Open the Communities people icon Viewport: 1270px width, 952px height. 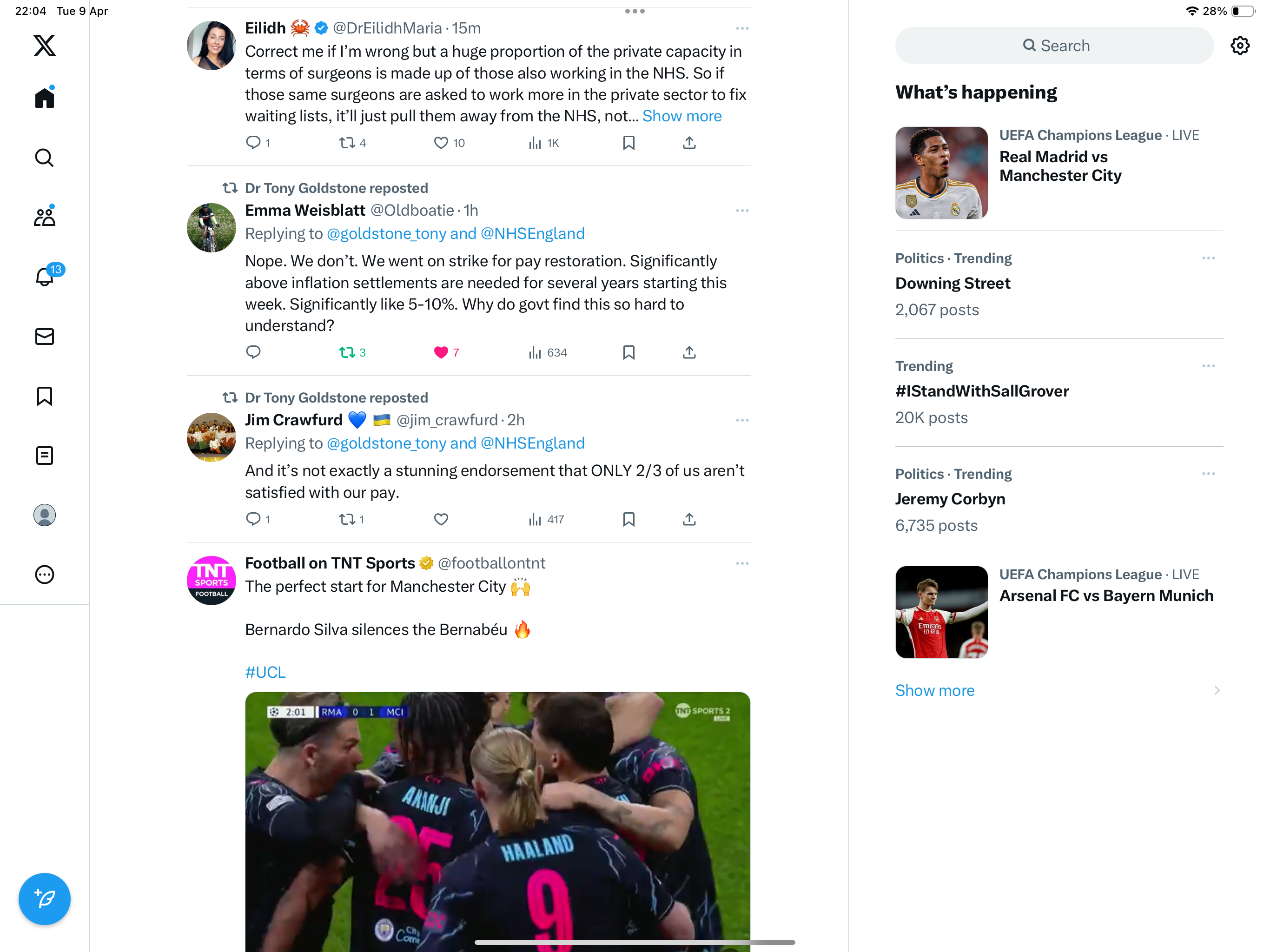[45, 217]
